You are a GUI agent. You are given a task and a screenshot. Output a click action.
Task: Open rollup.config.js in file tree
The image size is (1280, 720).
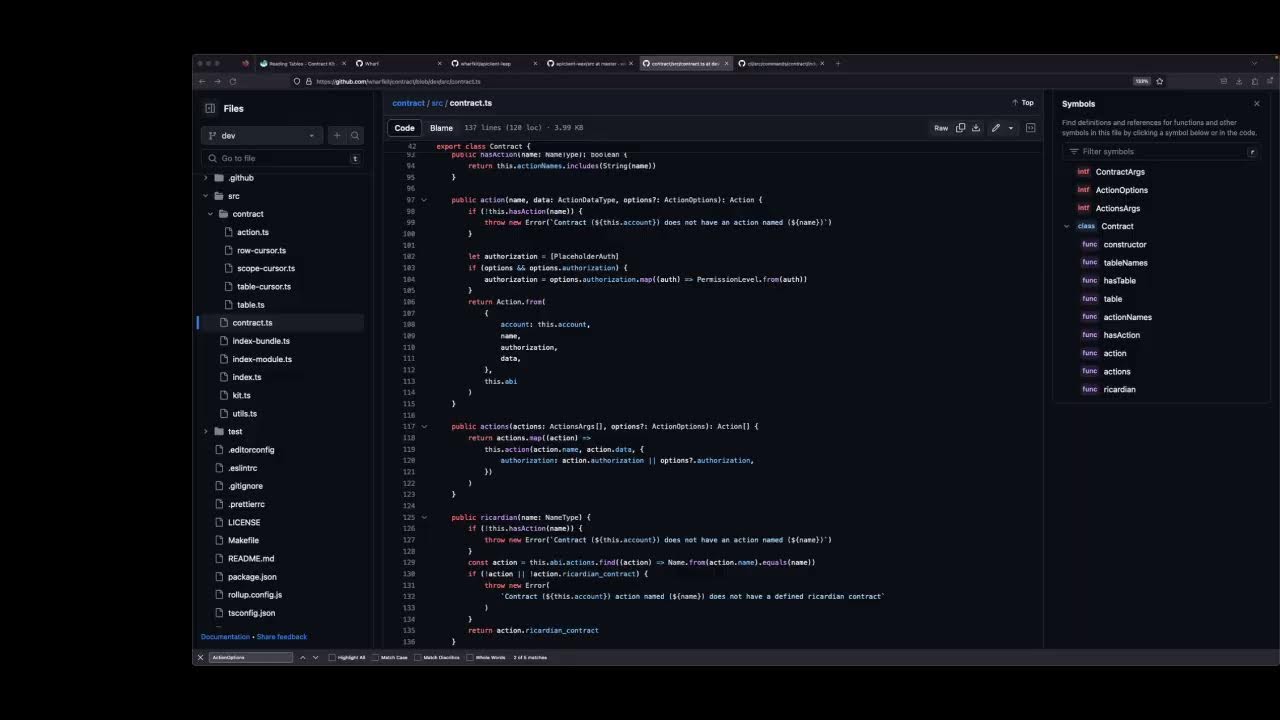(x=255, y=595)
